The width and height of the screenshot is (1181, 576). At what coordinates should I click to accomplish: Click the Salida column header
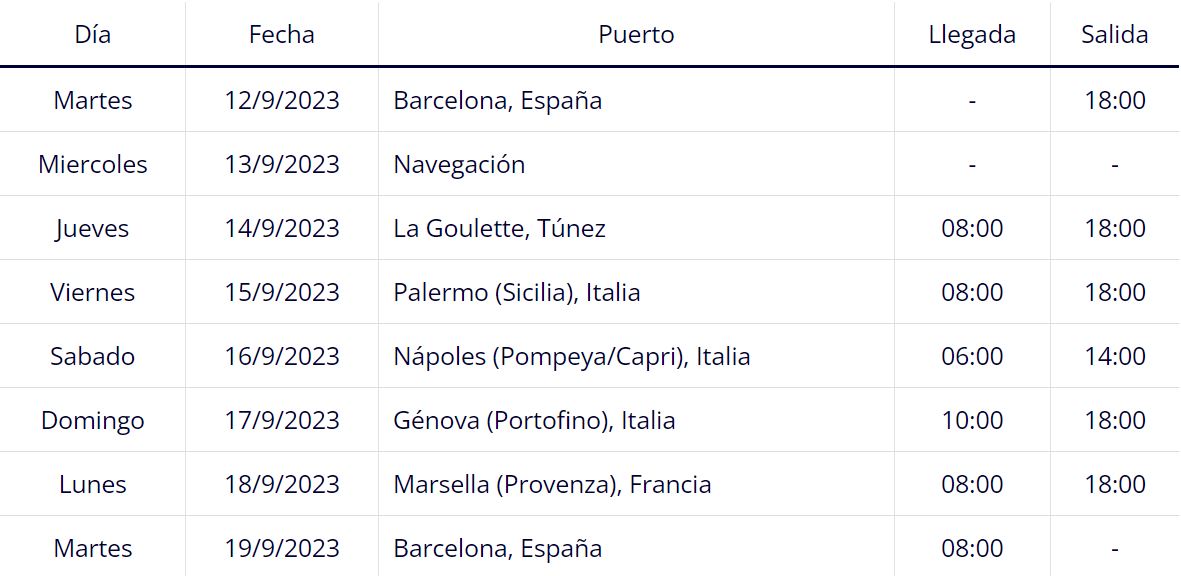(1115, 35)
